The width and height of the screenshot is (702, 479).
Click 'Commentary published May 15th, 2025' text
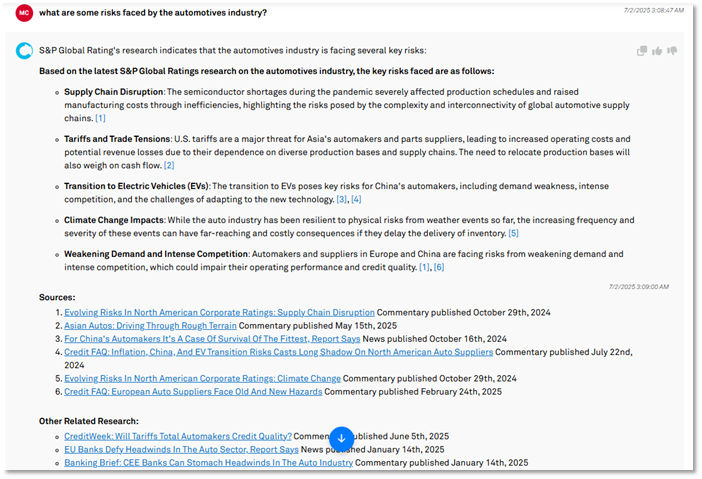(x=318, y=325)
